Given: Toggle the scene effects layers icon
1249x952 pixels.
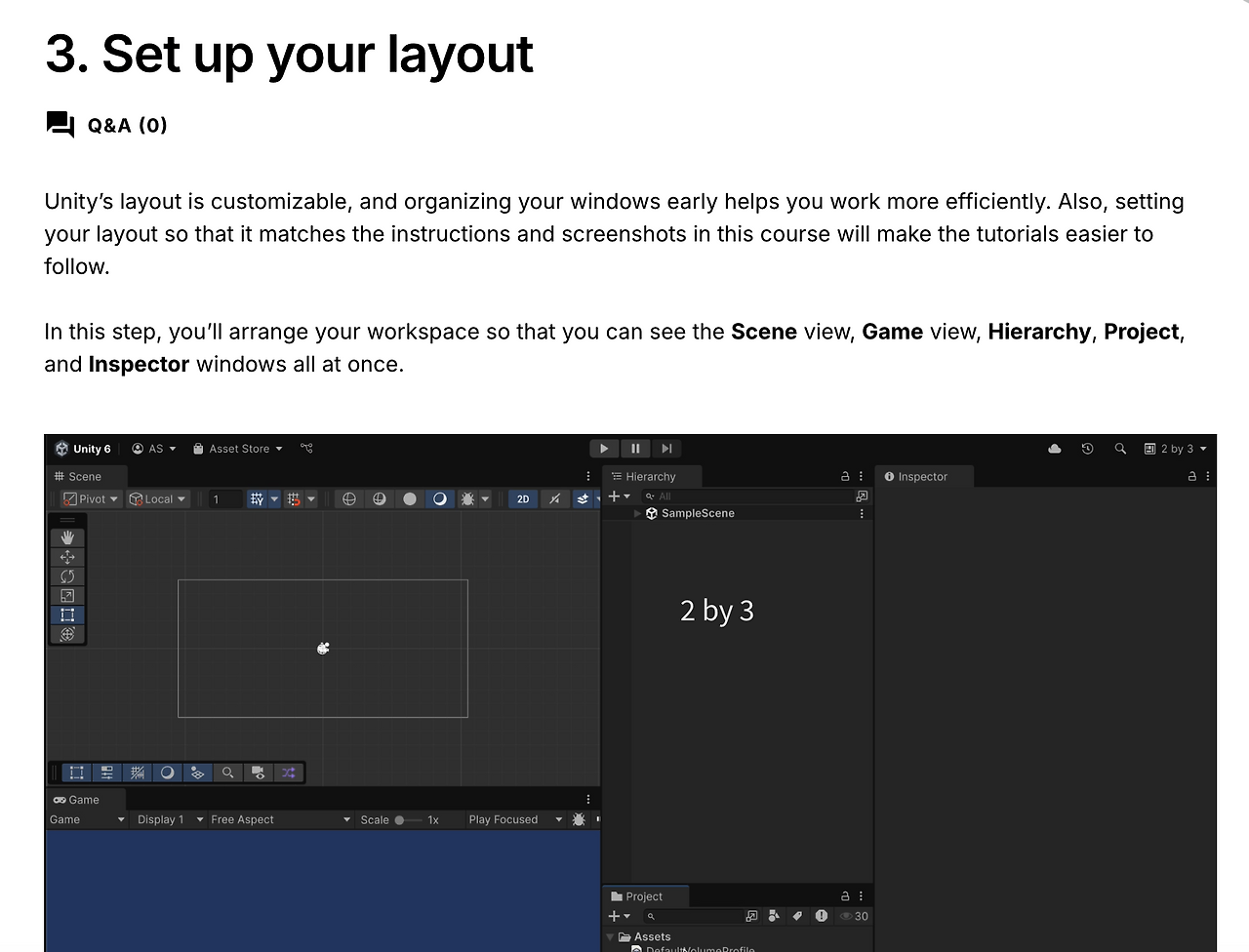Looking at the screenshot, I should point(583,498).
